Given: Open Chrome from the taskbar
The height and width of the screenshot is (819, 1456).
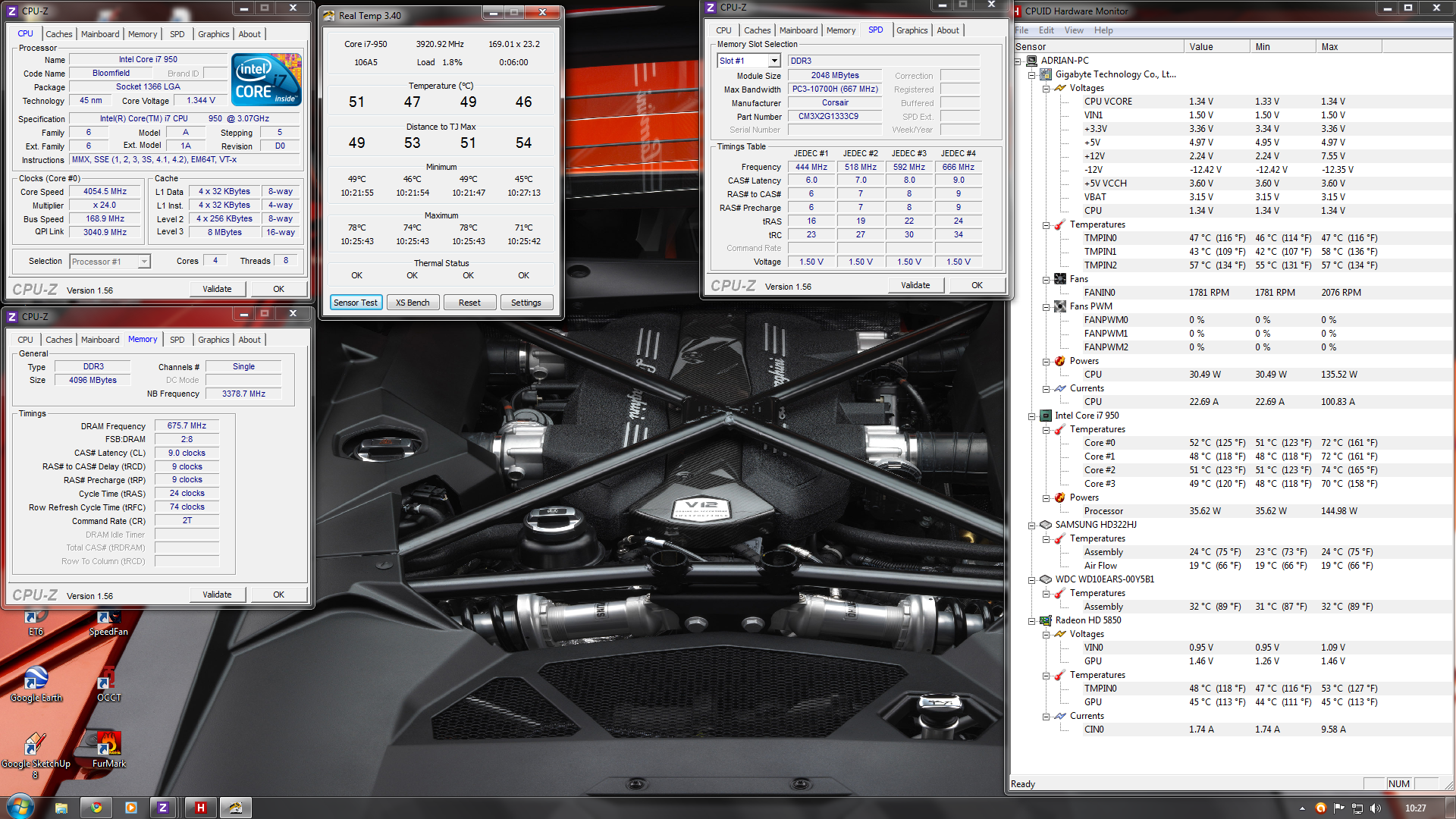Looking at the screenshot, I should point(96,808).
